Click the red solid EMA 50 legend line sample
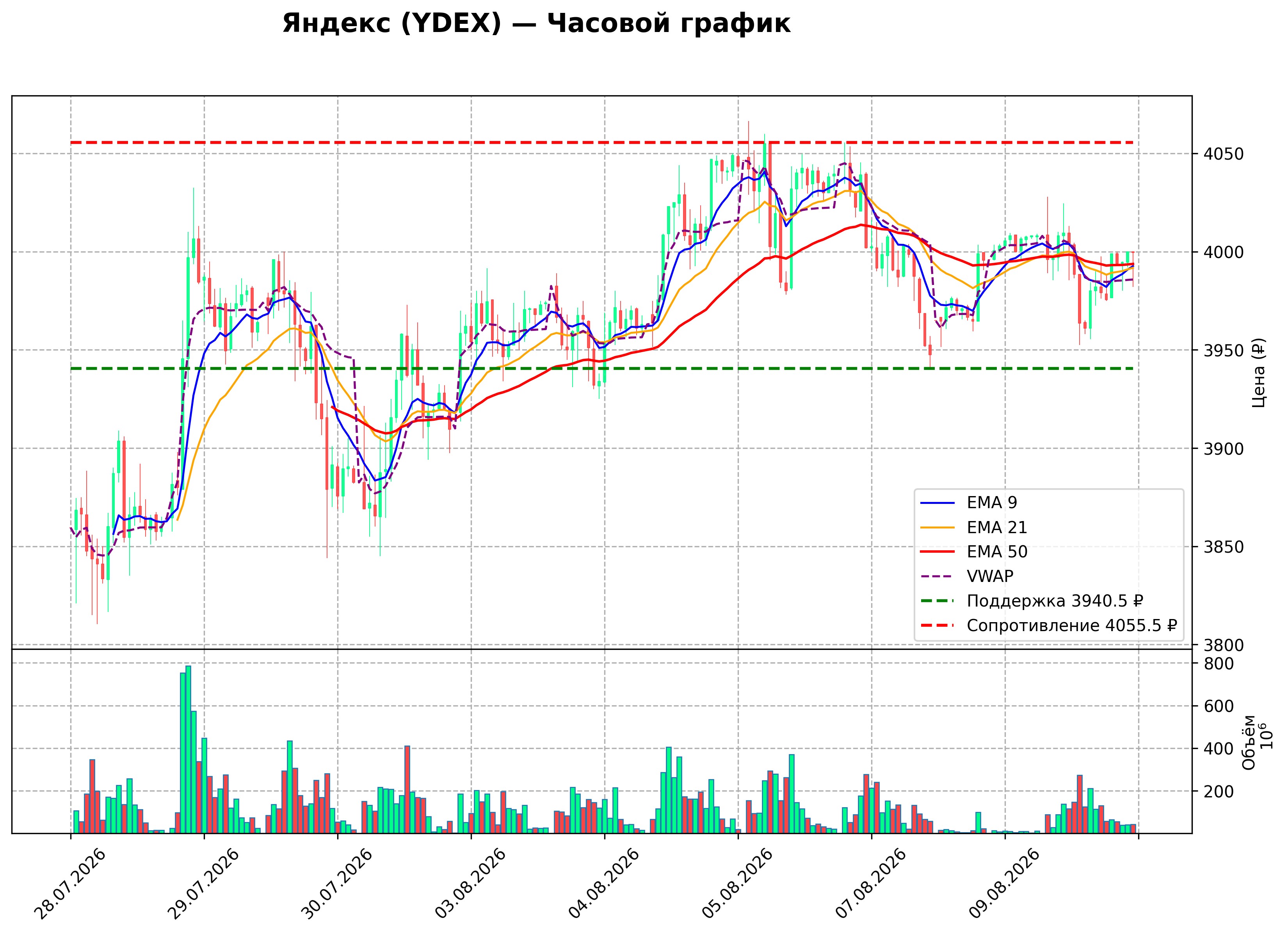This screenshot has height=934, width=1288. pyautogui.click(x=938, y=552)
